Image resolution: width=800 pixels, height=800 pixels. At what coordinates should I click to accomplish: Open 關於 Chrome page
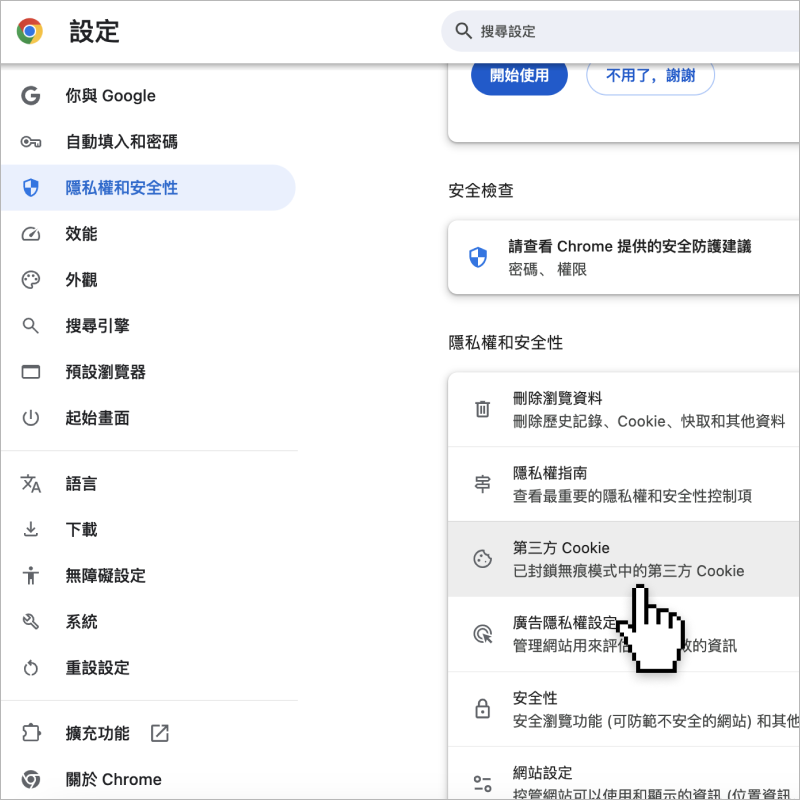pos(148,779)
